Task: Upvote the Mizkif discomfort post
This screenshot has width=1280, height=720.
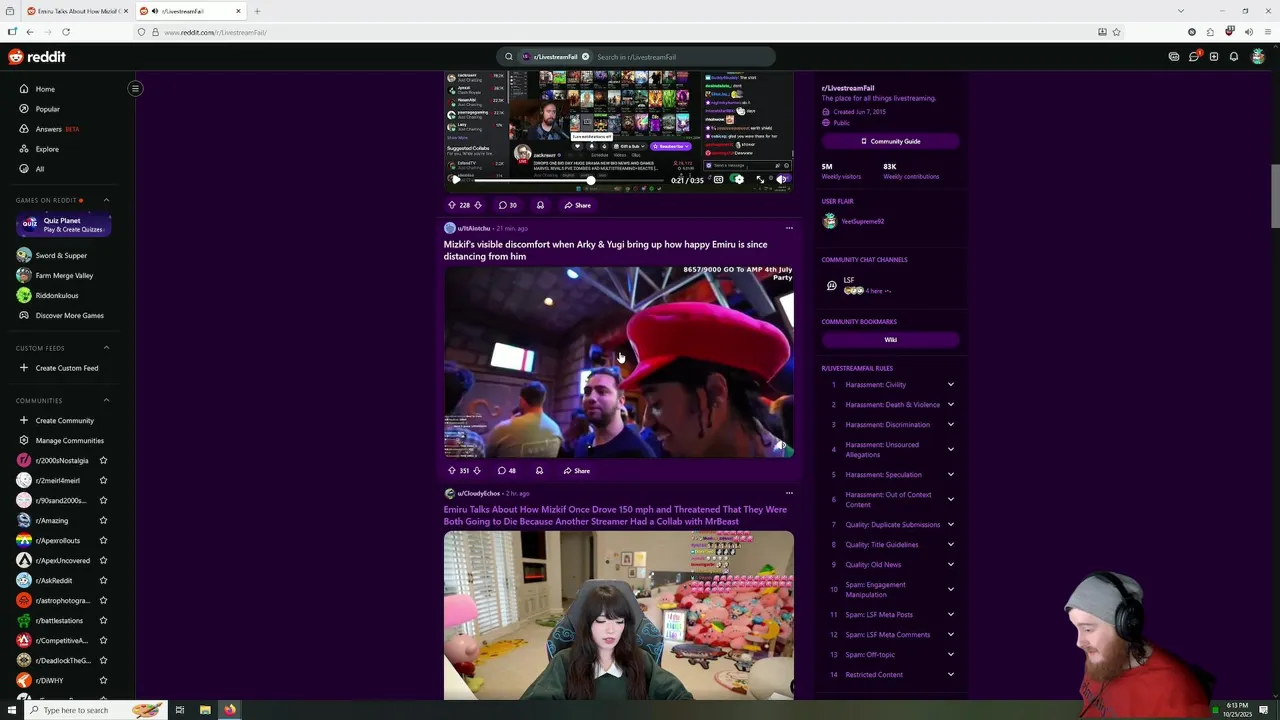Action: tap(451, 470)
